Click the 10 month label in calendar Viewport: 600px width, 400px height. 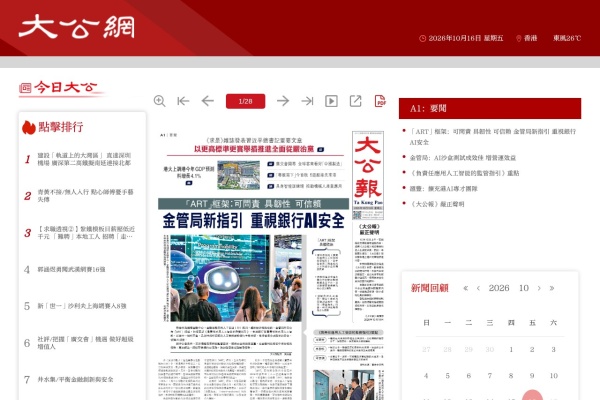(x=524, y=288)
